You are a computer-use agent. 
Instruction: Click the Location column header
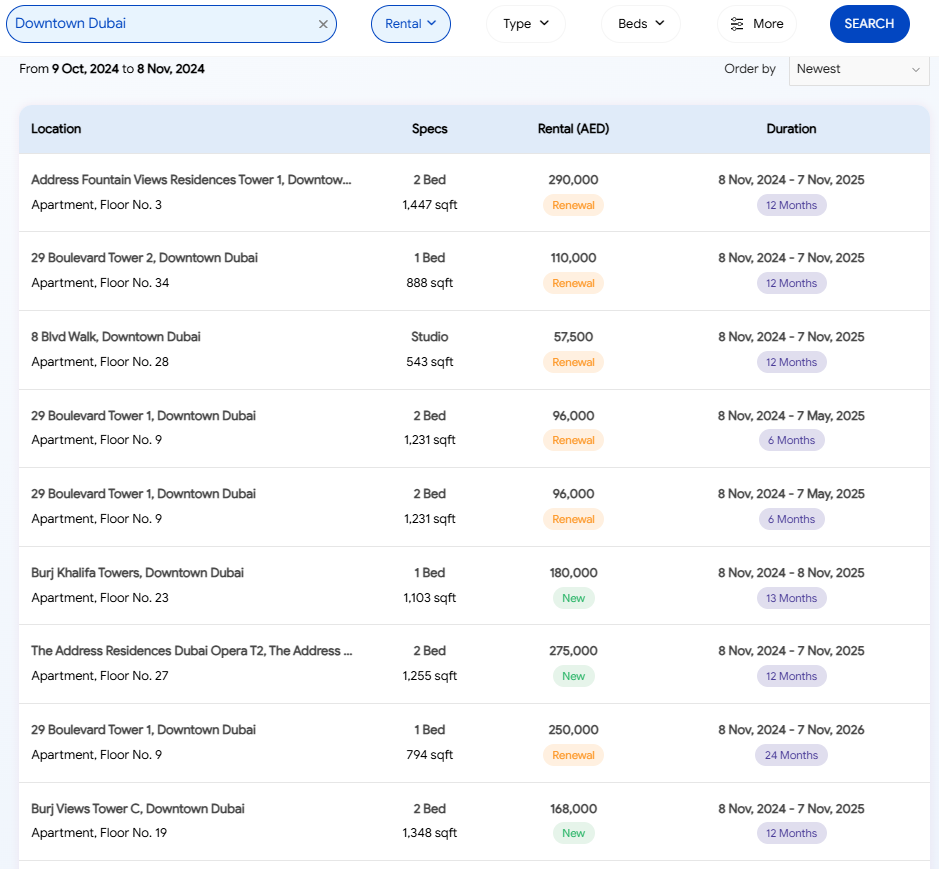[x=56, y=129]
